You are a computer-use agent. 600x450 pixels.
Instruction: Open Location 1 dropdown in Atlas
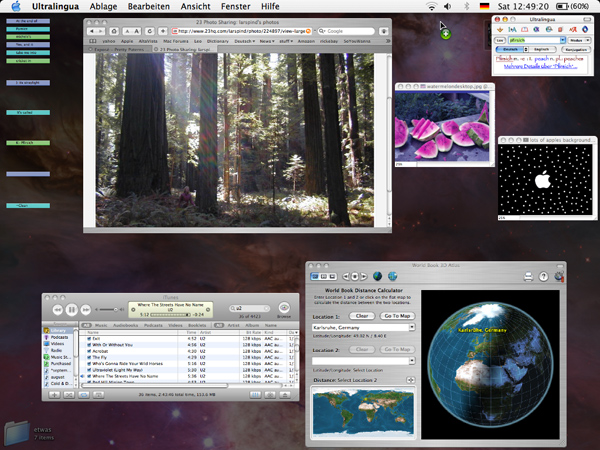pos(412,328)
